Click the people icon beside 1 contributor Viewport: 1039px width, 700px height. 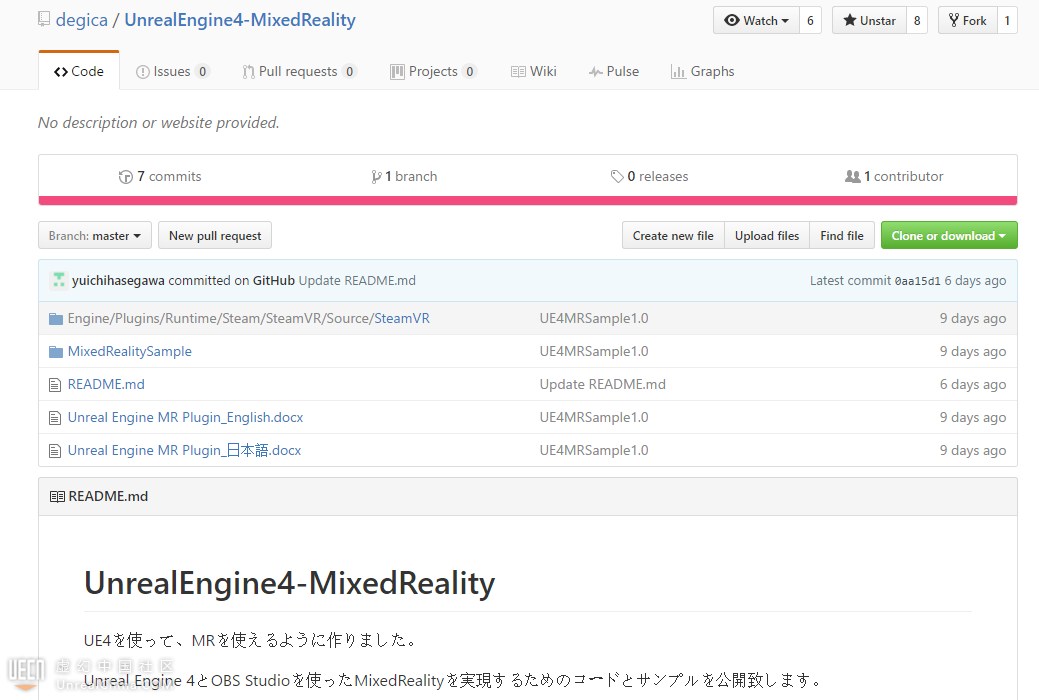pyautogui.click(x=853, y=177)
